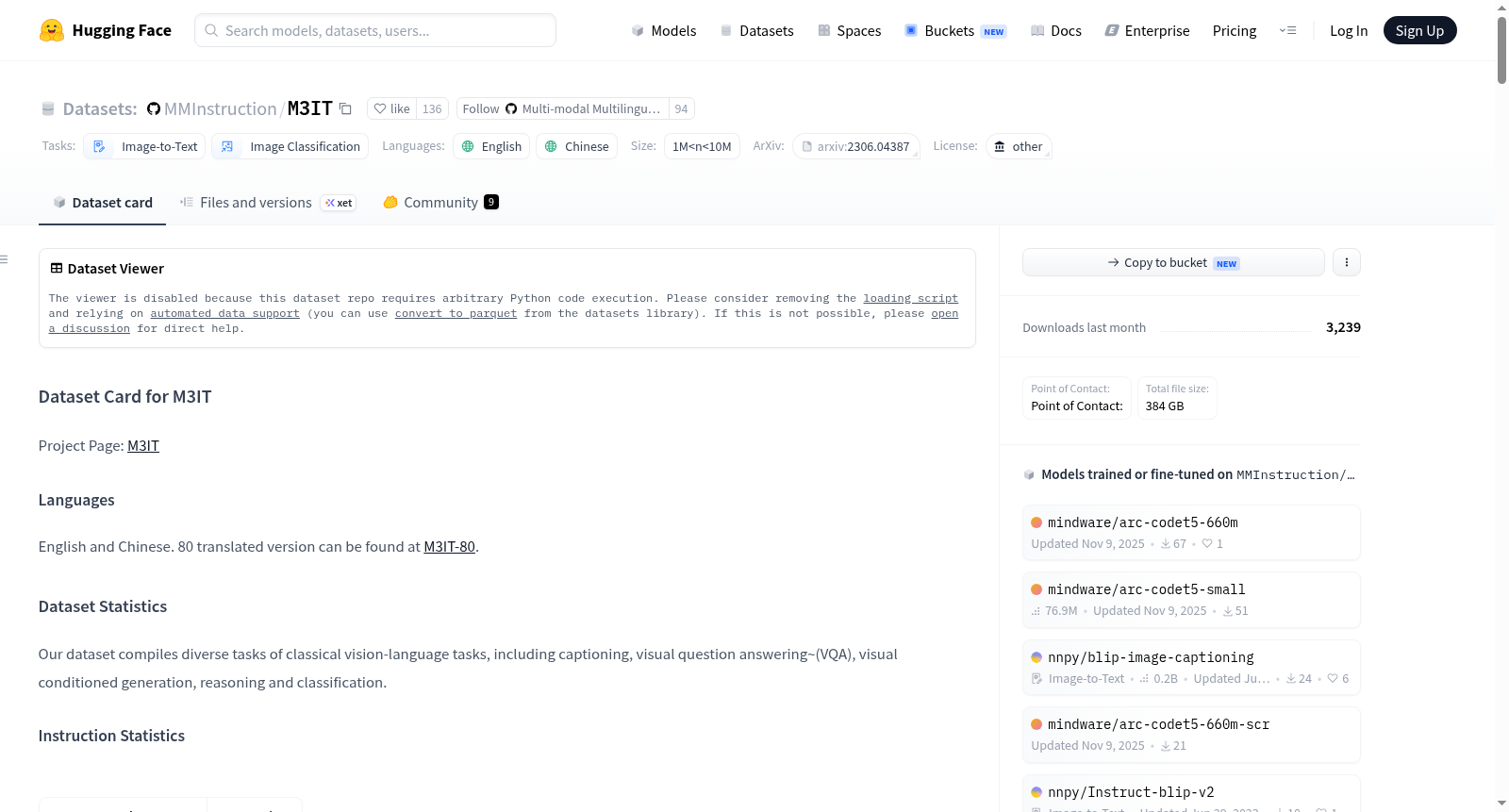Image resolution: width=1509 pixels, height=812 pixels.
Task: Open the Buckets nav item
Action: [955, 30]
